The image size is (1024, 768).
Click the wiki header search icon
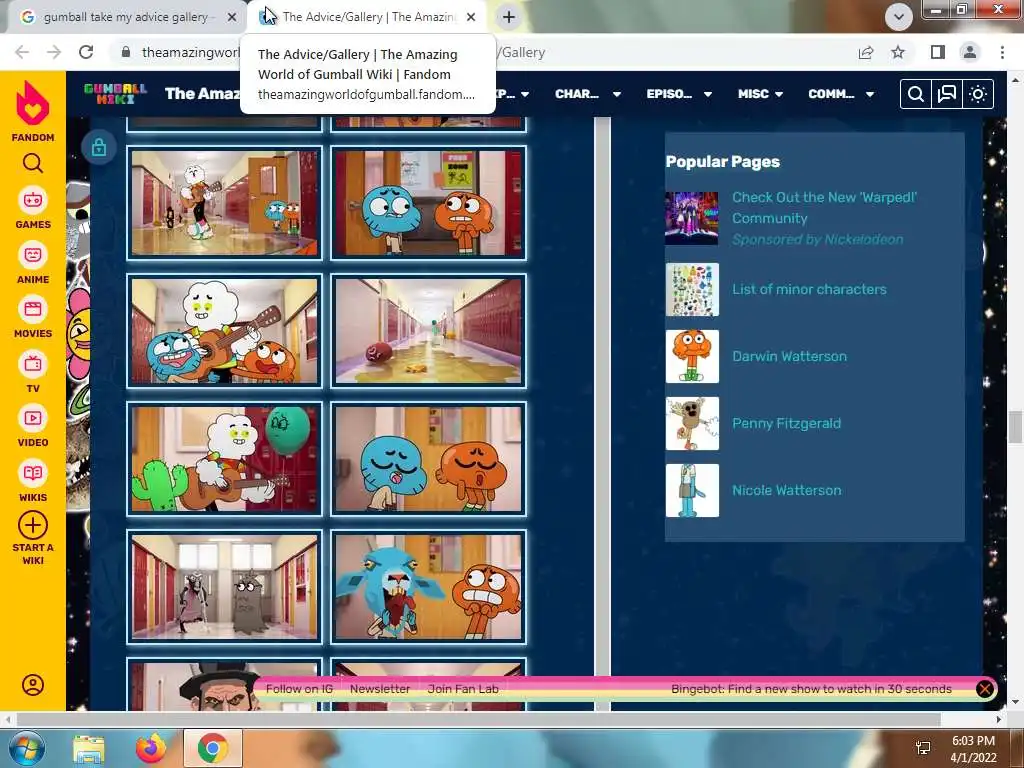pyautogui.click(x=916, y=94)
